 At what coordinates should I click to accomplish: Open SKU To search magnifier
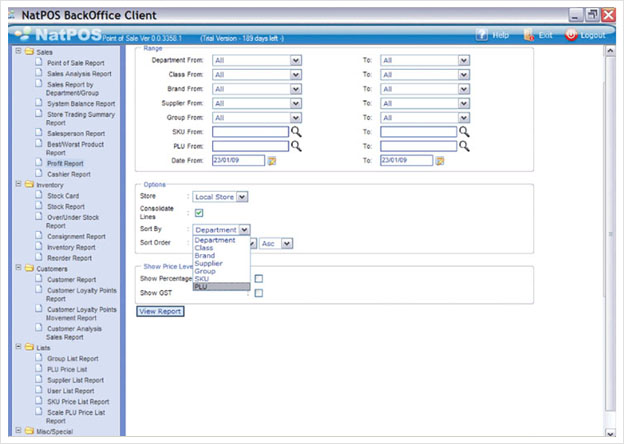[464, 132]
